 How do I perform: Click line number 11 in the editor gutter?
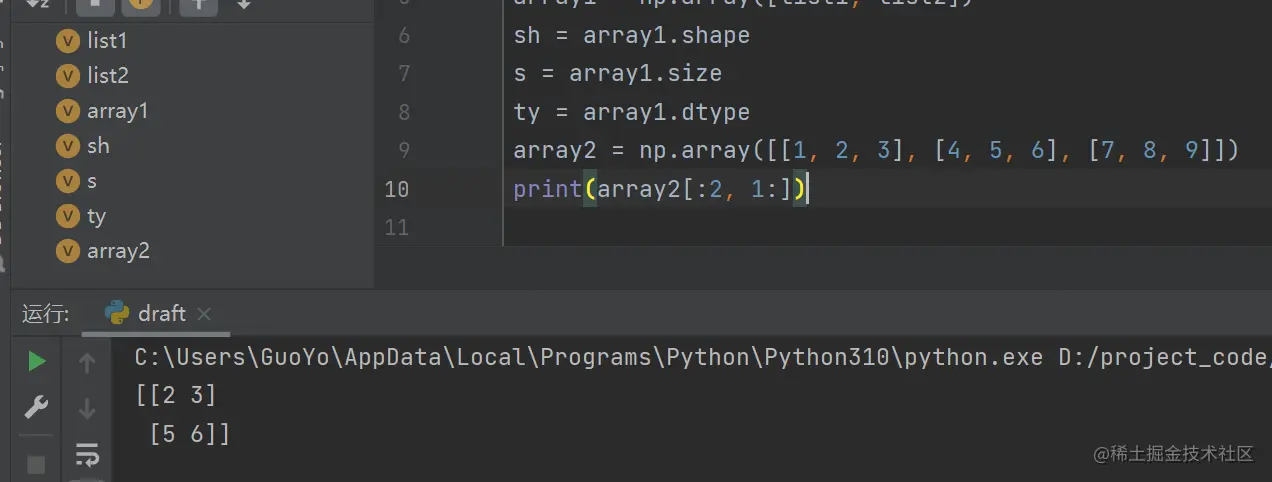coord(397,227)
